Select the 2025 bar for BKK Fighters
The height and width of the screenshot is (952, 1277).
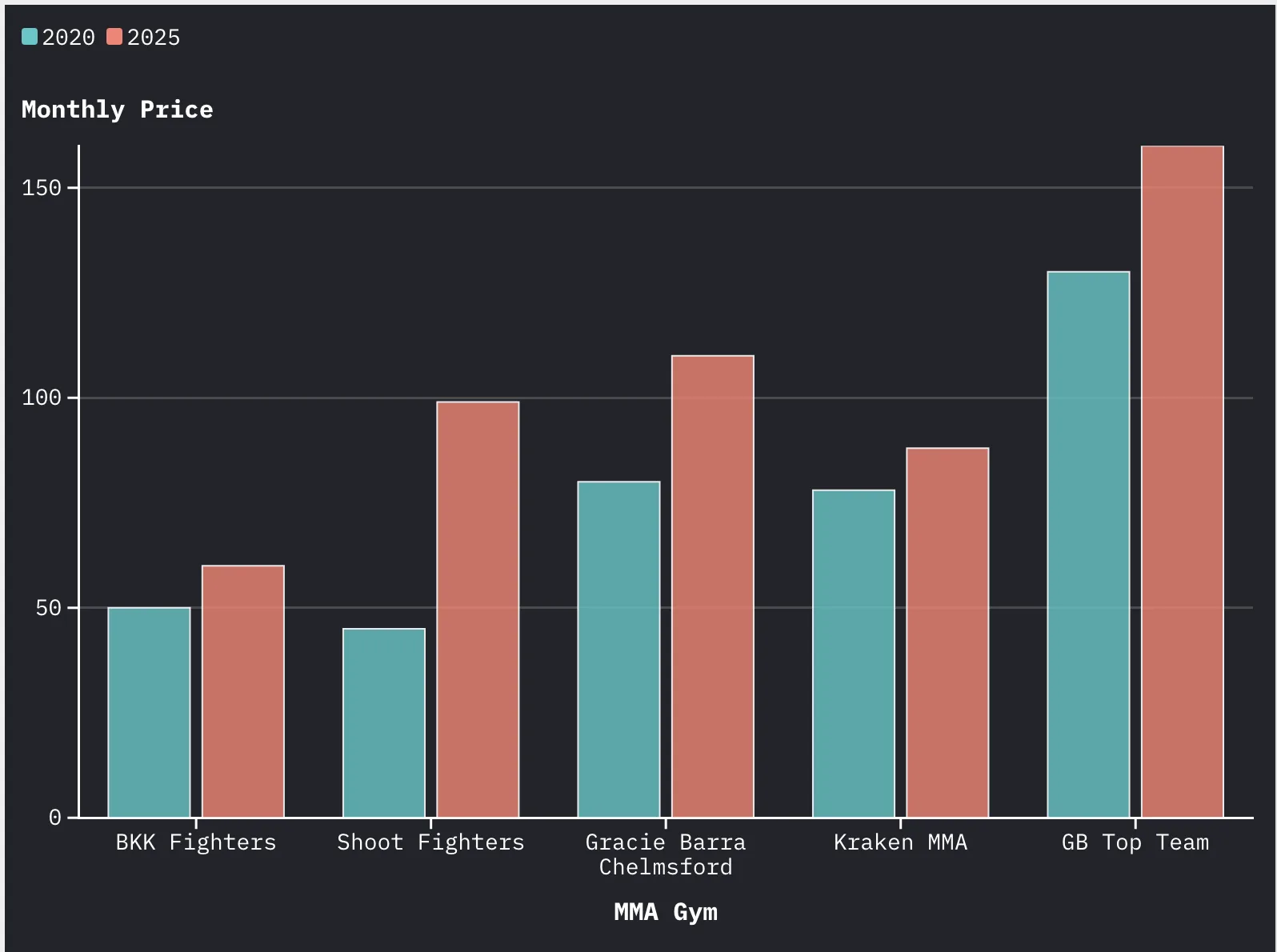tap(242, 691)
